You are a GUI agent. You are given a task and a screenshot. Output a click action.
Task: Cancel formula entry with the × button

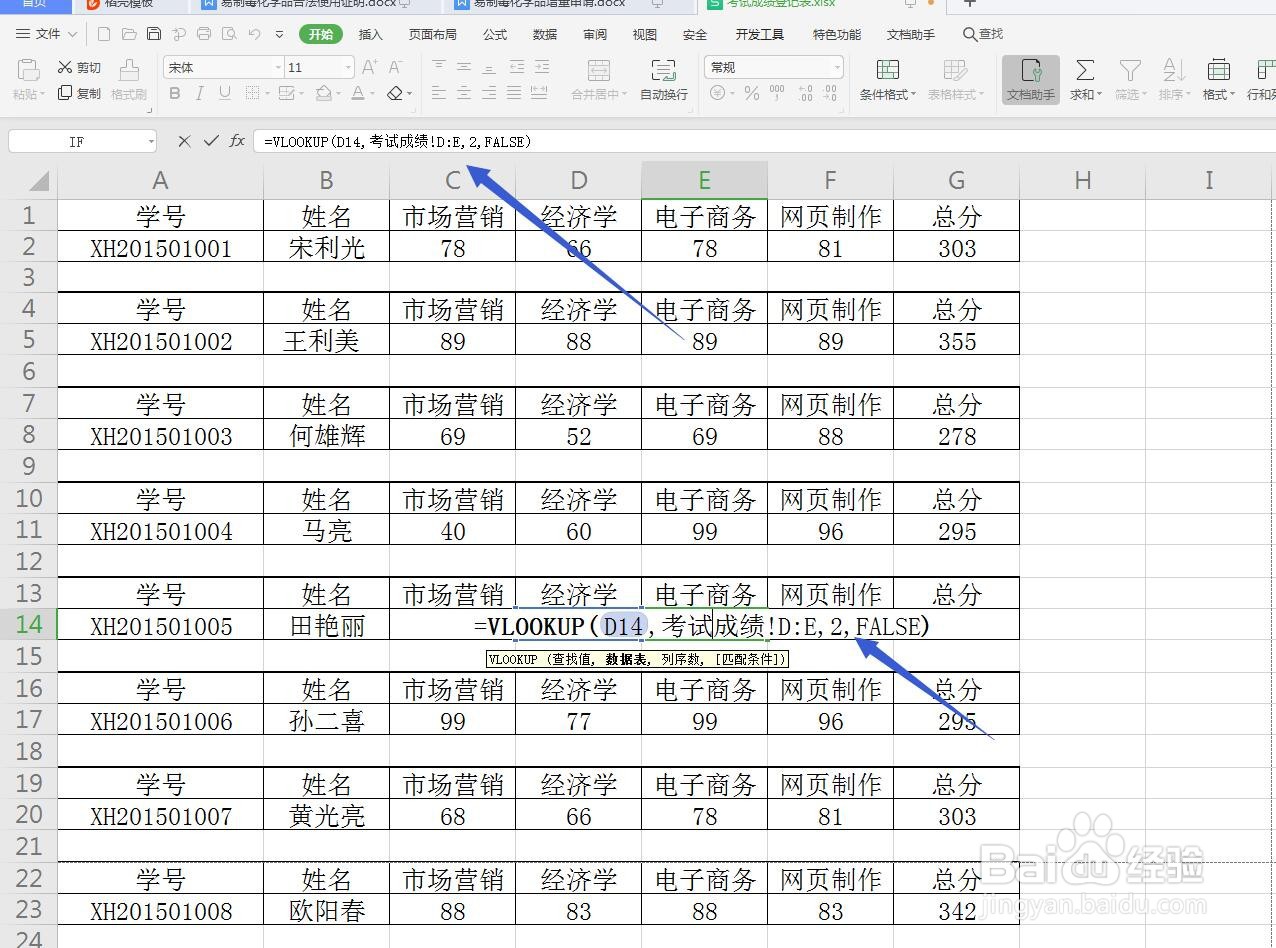[184, 141]
